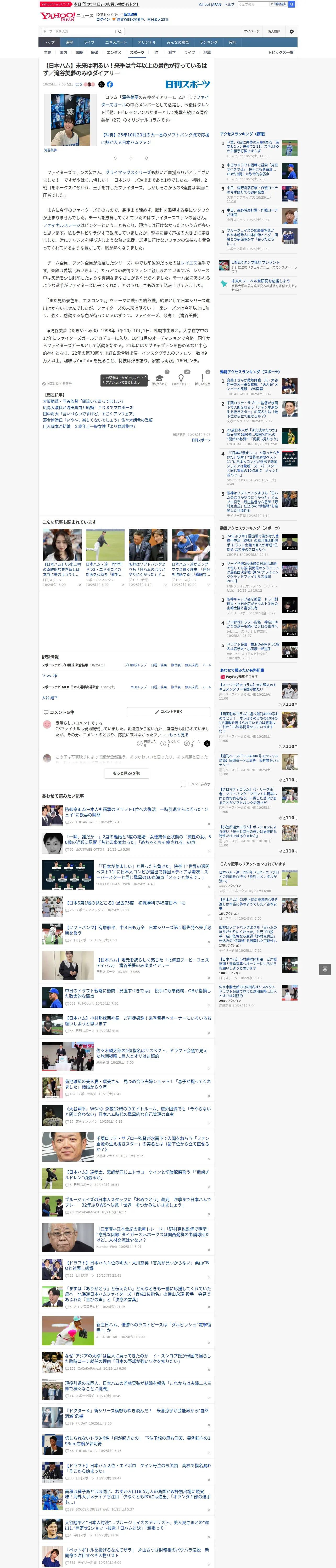Click the 購入履歴 link
The height and width of the screenshot is (1568, 336).
click(274, 31)
